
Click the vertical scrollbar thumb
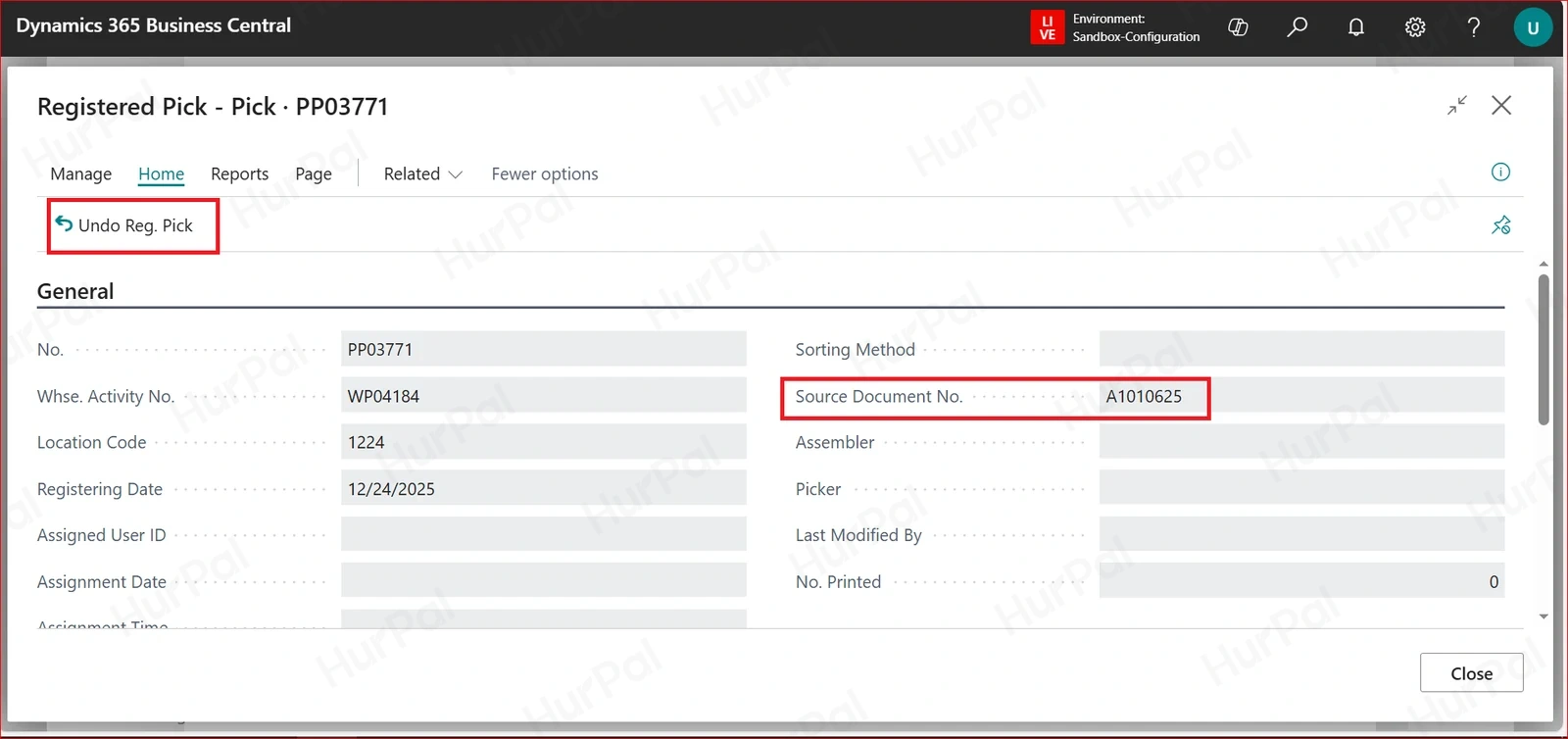click(1543, 350)
